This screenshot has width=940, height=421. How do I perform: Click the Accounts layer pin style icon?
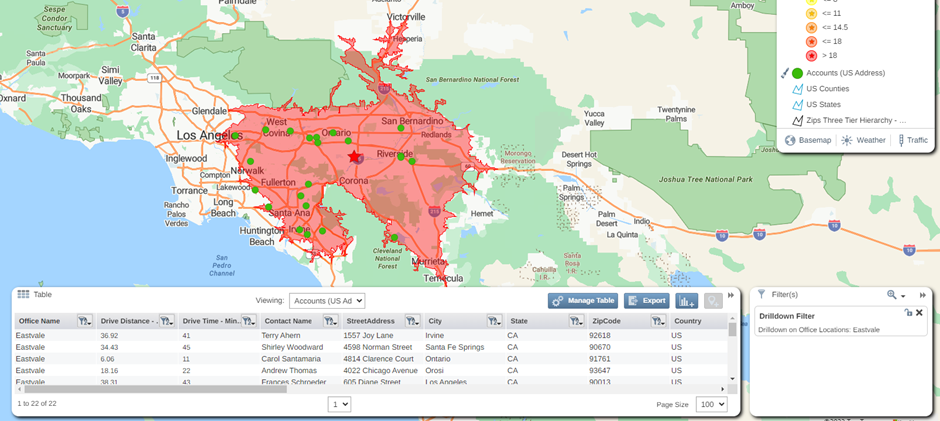(785, 73)
